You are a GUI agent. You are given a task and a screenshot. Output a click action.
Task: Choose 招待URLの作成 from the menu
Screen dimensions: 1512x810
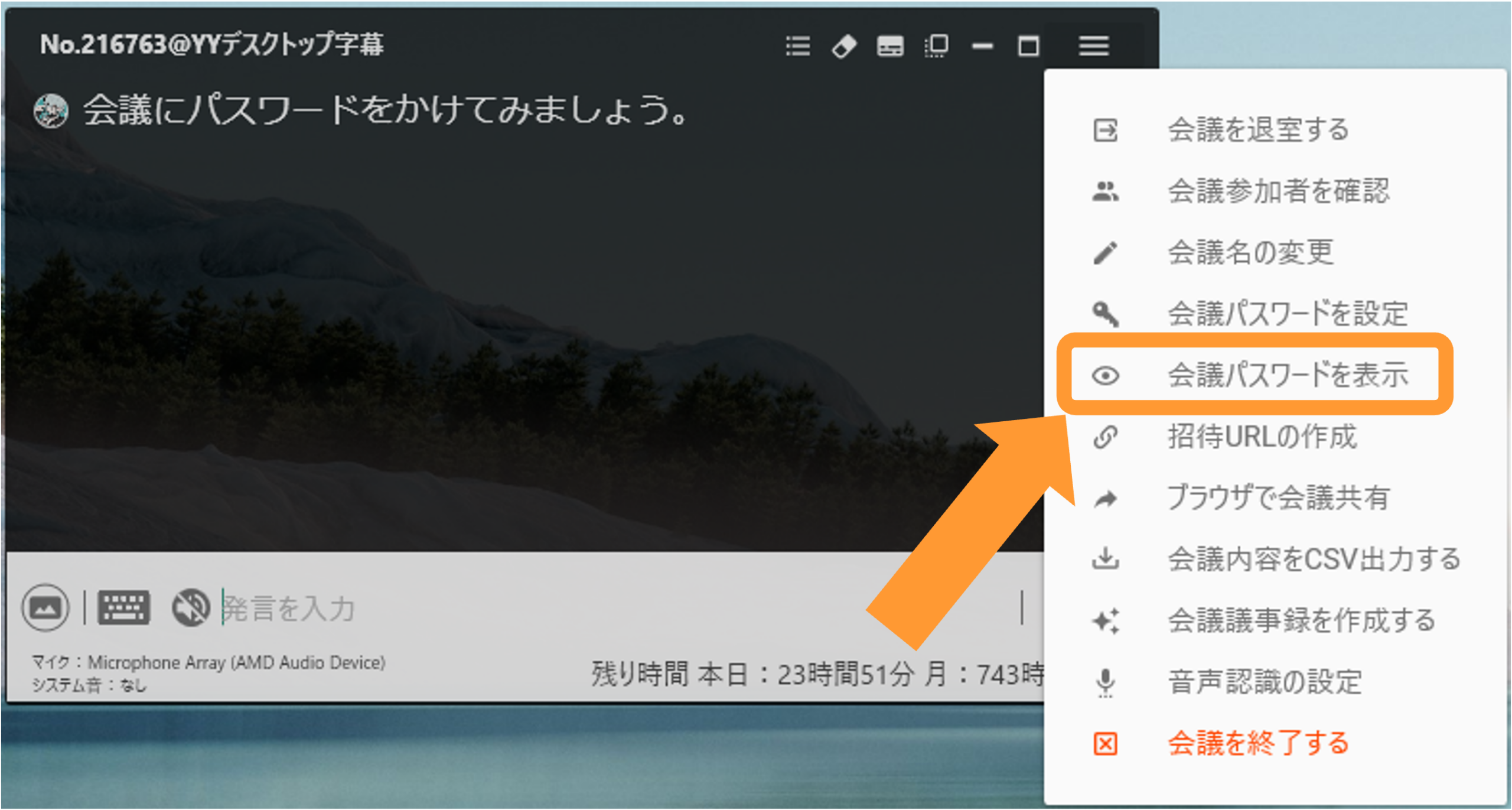click(x=1276, y=437)
